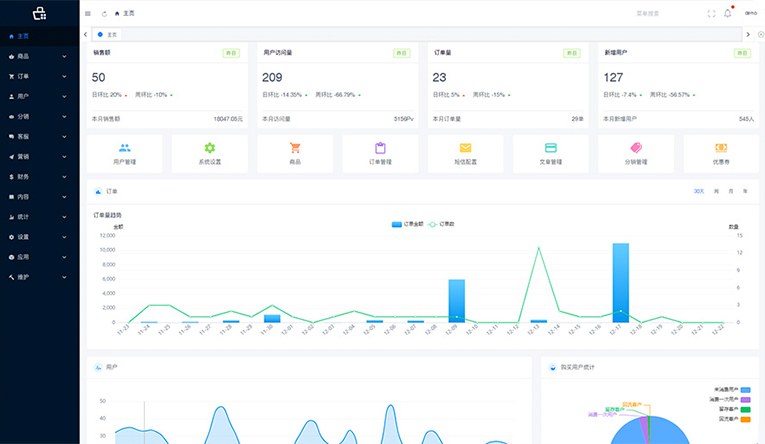Open the 分销管理 tag shortcut icon
Screen dimensions: 765x444
coord(636,147)
